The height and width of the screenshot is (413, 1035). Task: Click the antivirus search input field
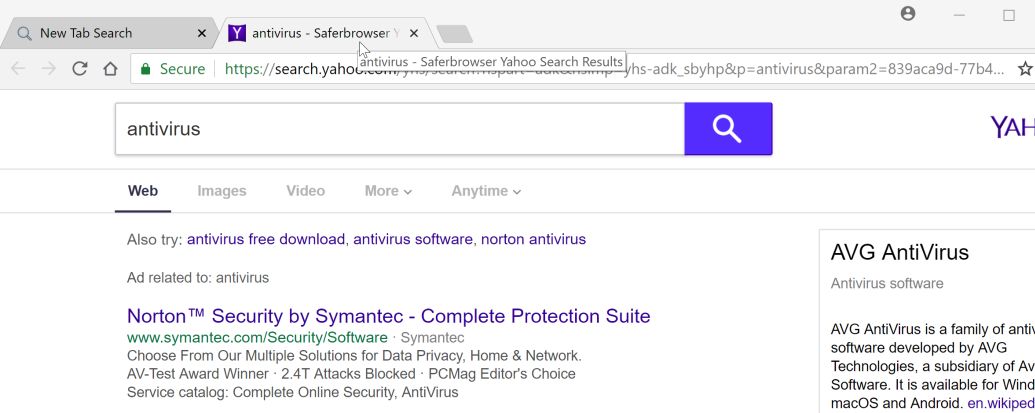click(400, 129)
